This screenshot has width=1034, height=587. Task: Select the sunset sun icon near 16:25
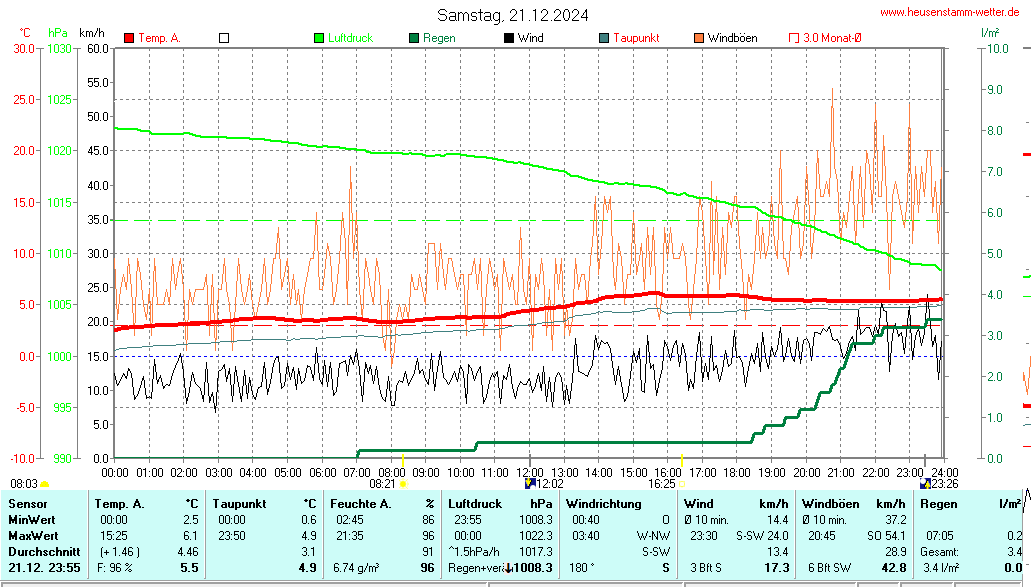(683, 484)
